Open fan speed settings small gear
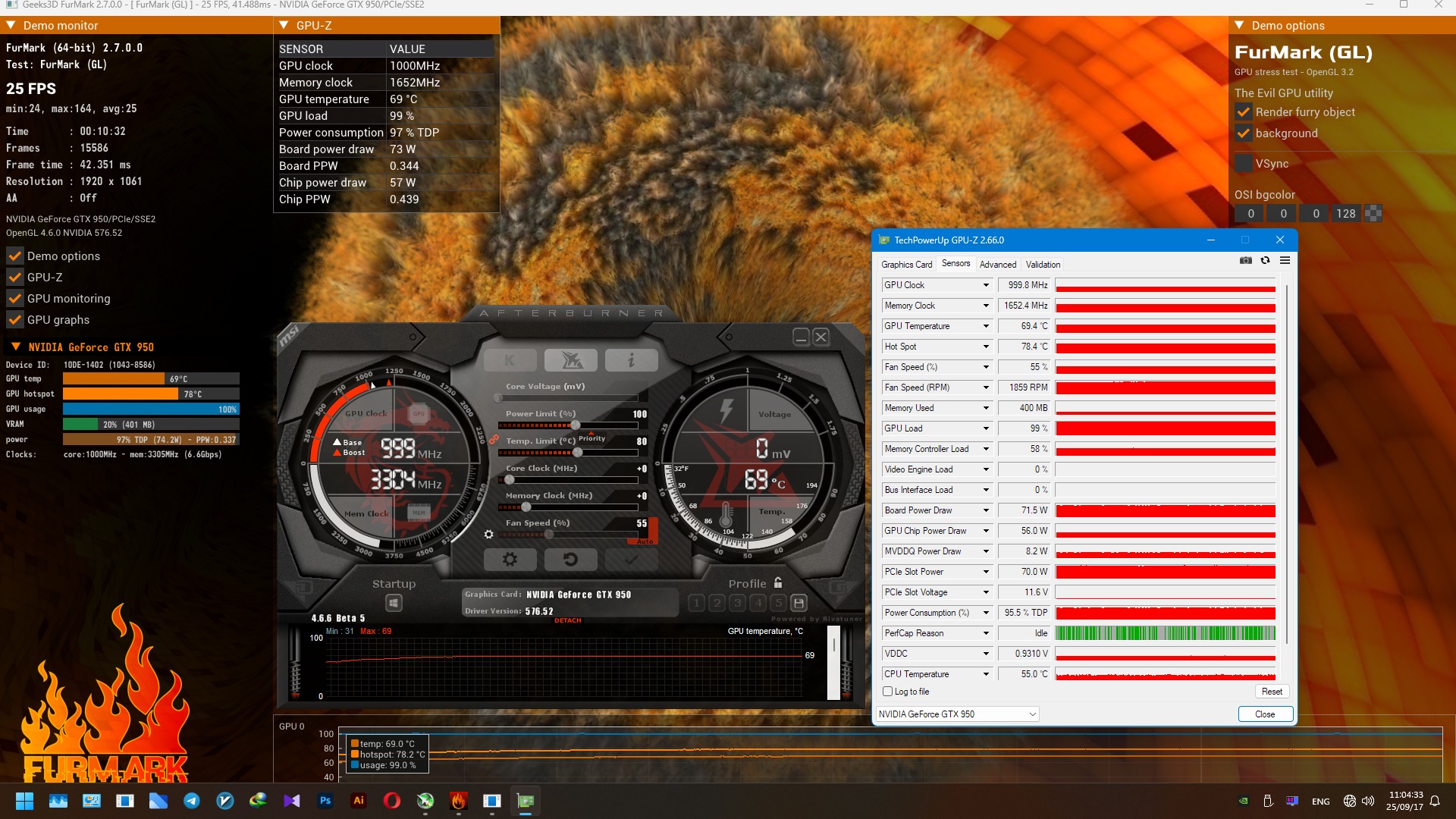This screenshot has width=1456, height=819. [x=489, y=535]
